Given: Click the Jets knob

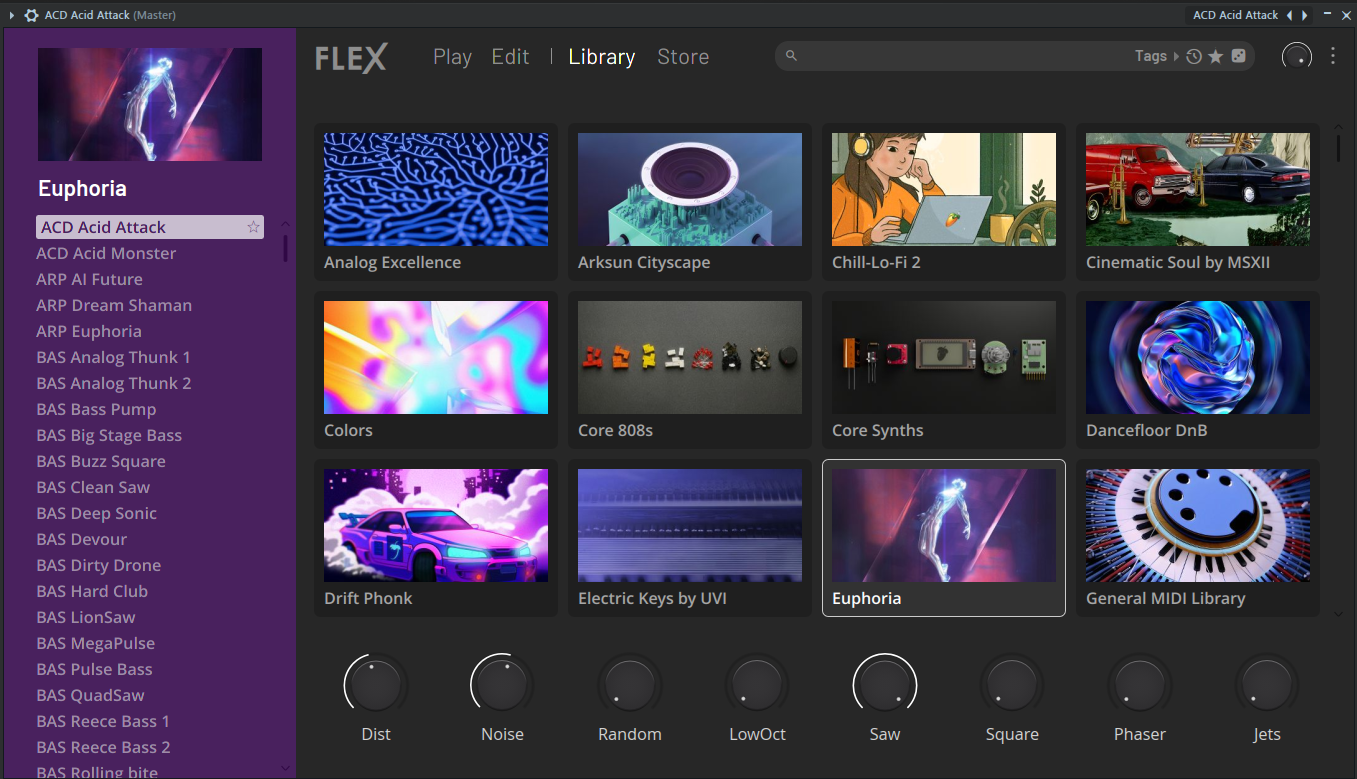Looking at the screenshot, I should (x=1267, y=685).
